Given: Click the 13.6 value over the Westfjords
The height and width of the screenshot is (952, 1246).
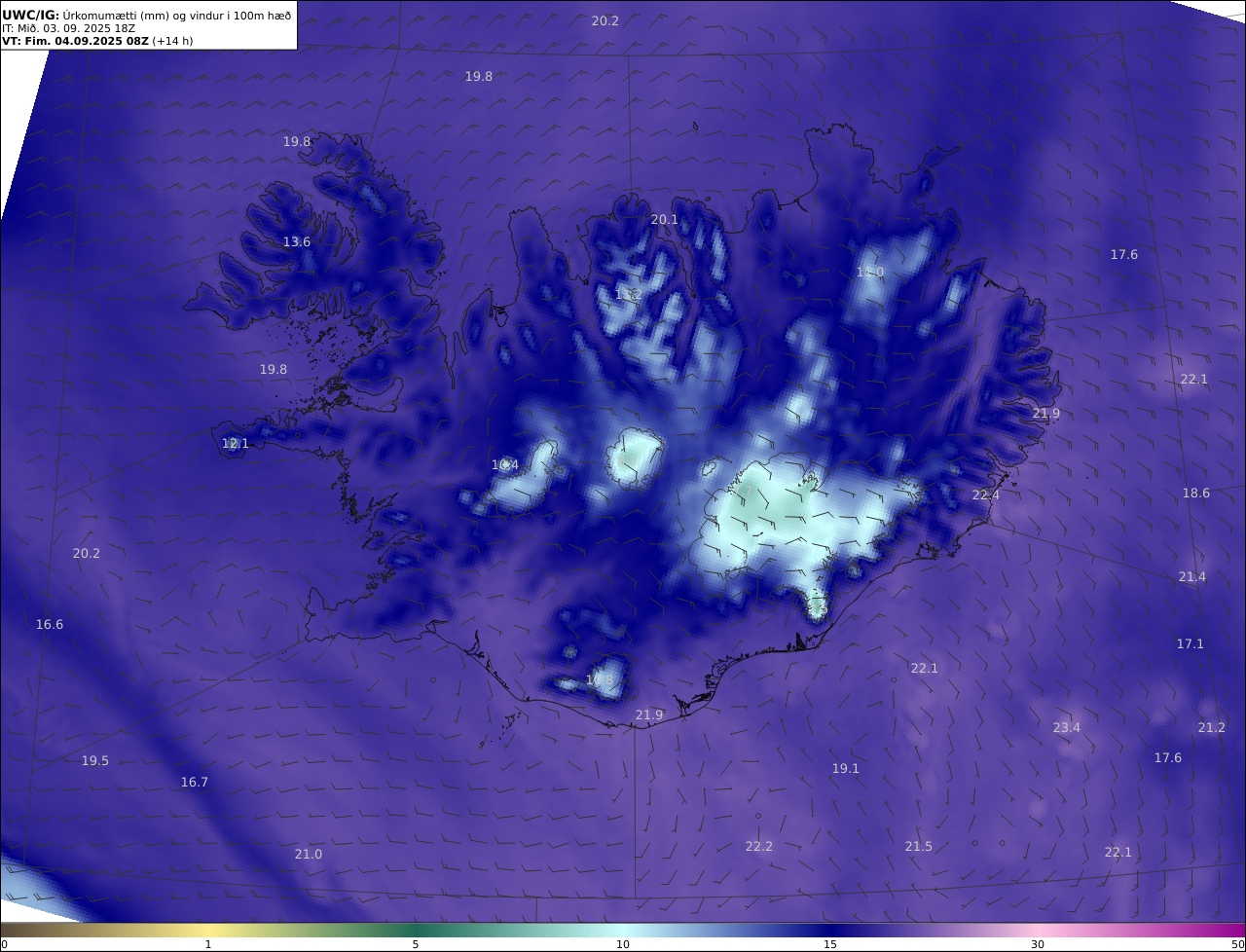Looking at the screenshot, I should (297, 242).
